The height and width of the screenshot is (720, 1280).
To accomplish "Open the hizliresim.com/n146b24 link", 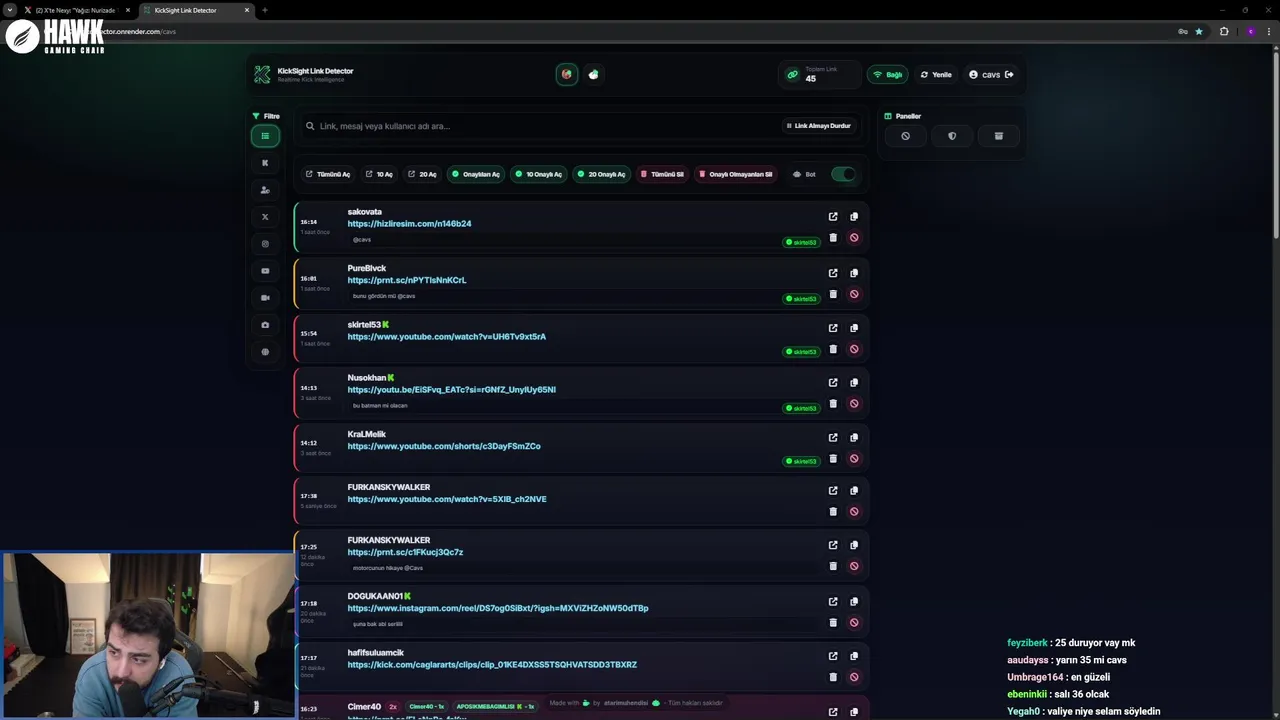I will [409, 224].
